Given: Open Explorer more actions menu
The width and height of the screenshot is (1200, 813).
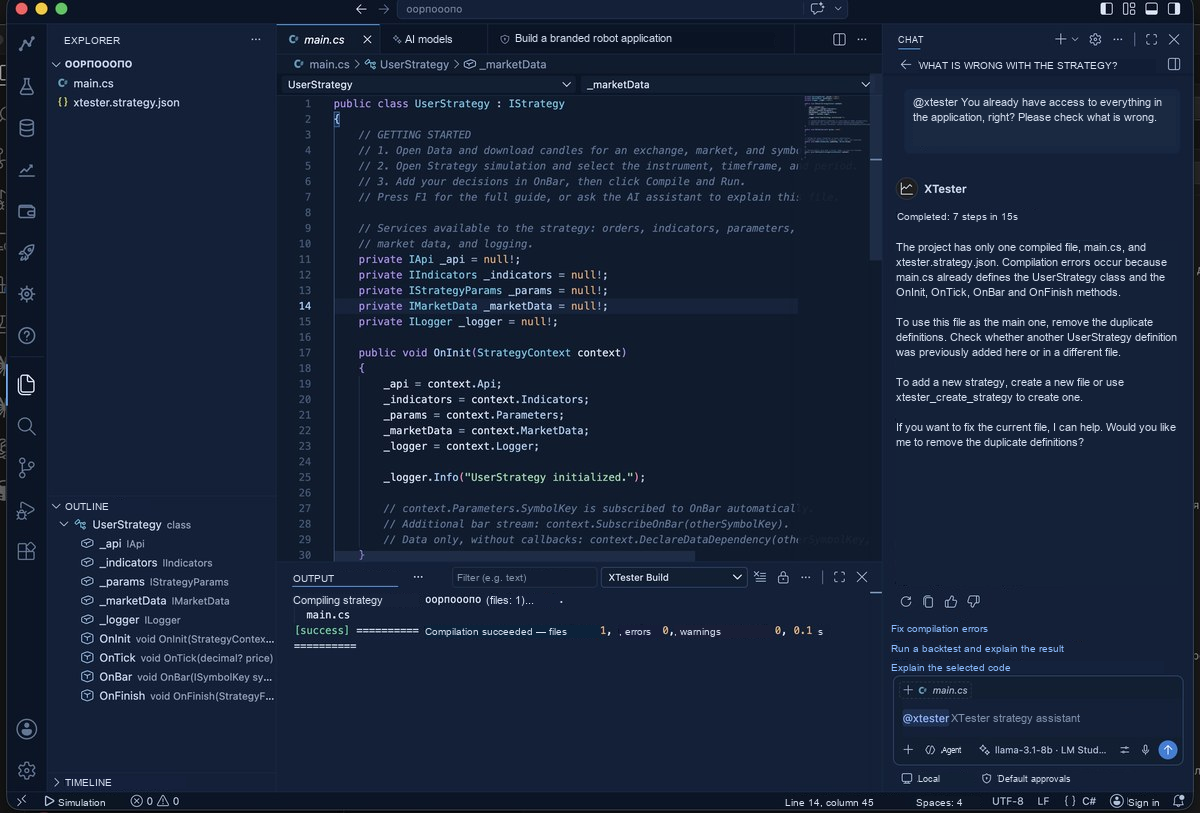Looking at the screenshot, I should pyautogui.click(x=256, y=39).
